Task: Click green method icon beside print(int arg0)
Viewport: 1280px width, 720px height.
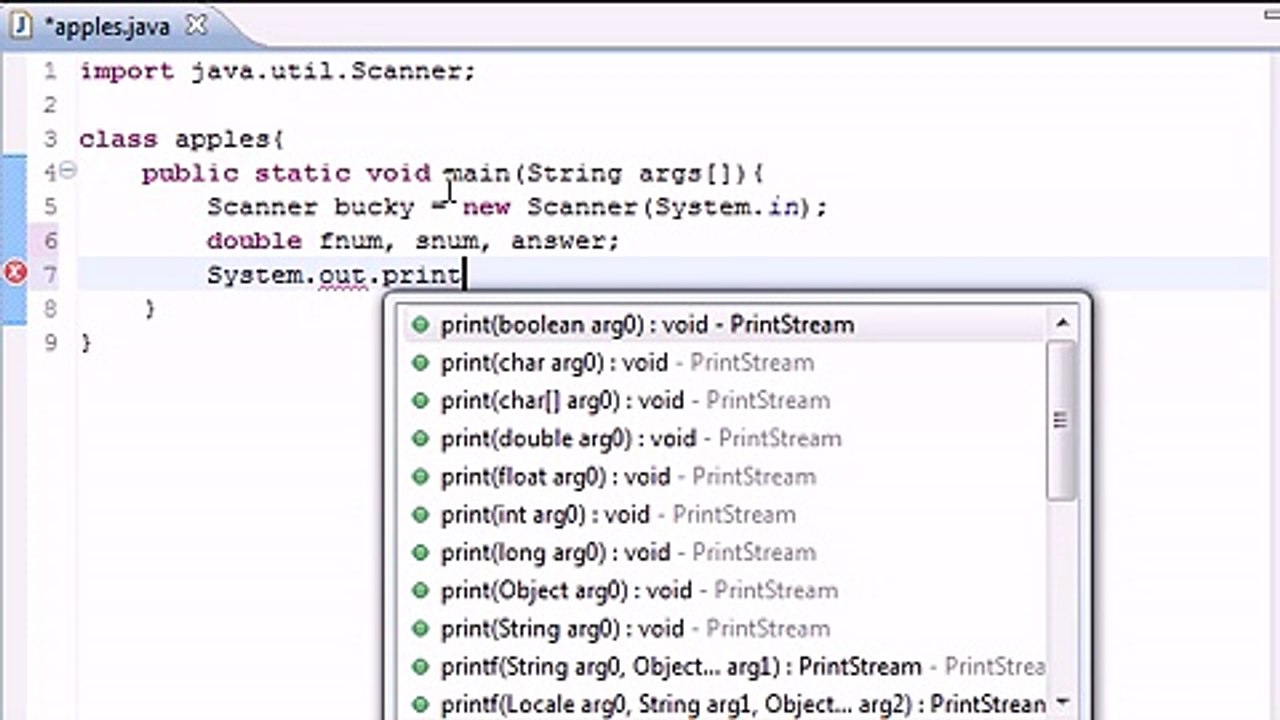Action: coord(420,515)
